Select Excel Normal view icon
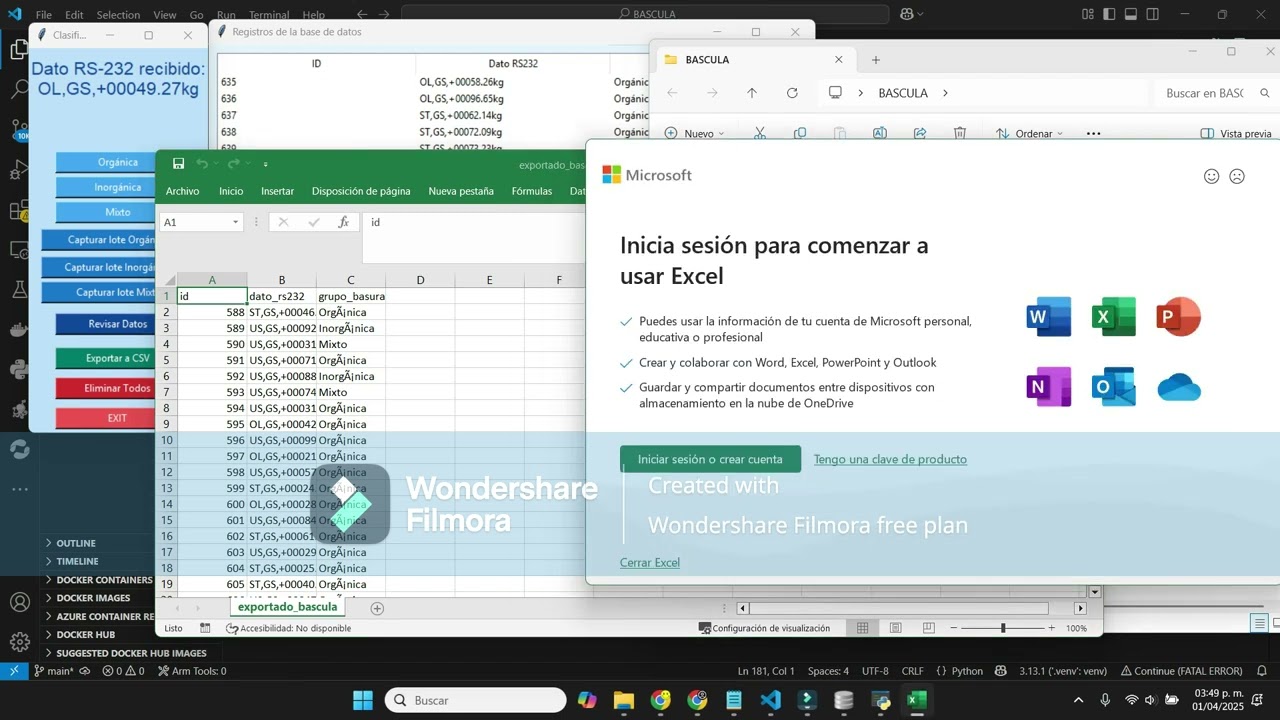This screenshot has height=720, width=1280. [x=862, y=628]
